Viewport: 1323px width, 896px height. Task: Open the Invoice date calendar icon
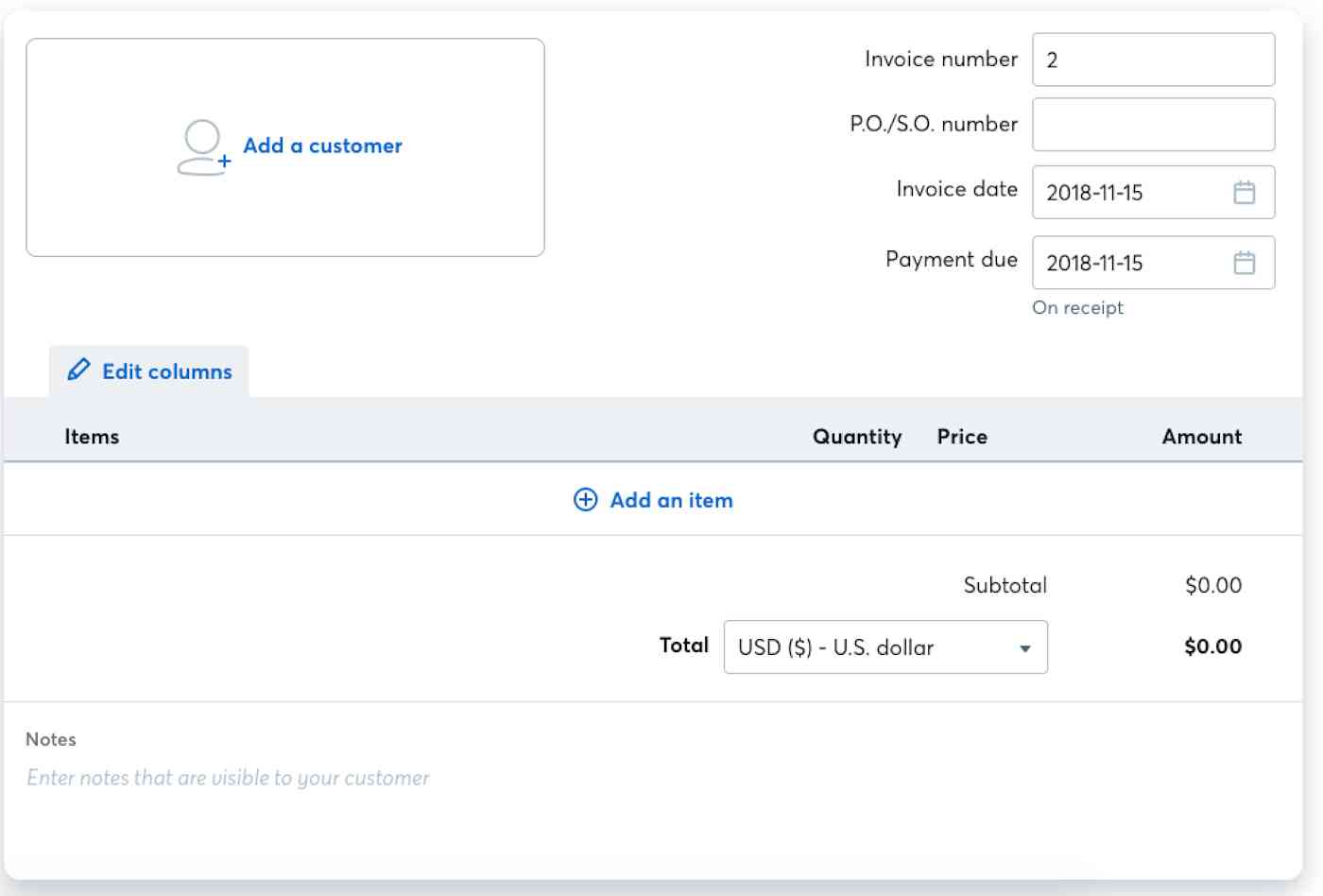1244,193
